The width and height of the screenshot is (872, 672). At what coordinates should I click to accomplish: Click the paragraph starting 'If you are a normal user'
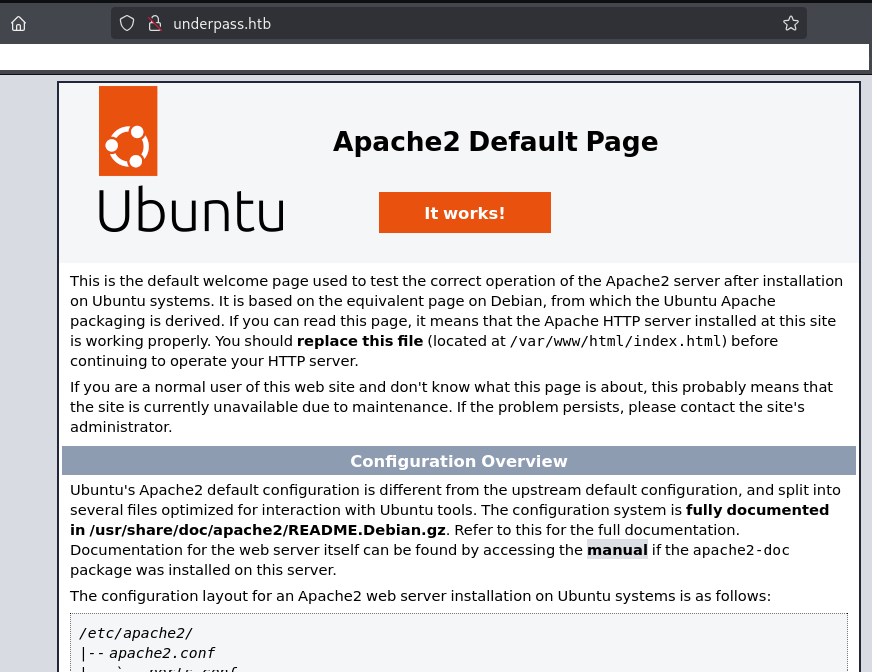tap(451, 406)
